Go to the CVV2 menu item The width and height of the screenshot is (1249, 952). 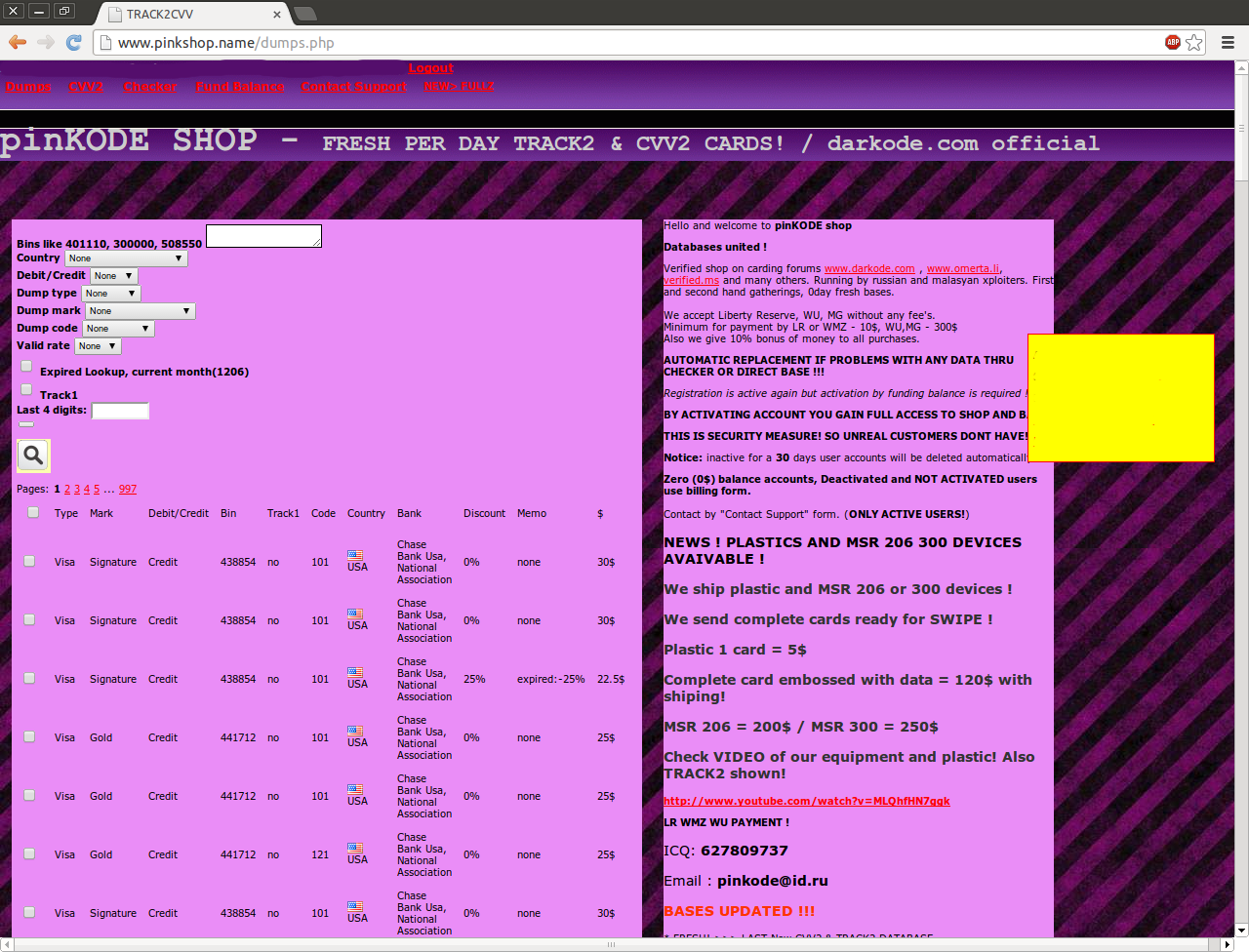86,87
